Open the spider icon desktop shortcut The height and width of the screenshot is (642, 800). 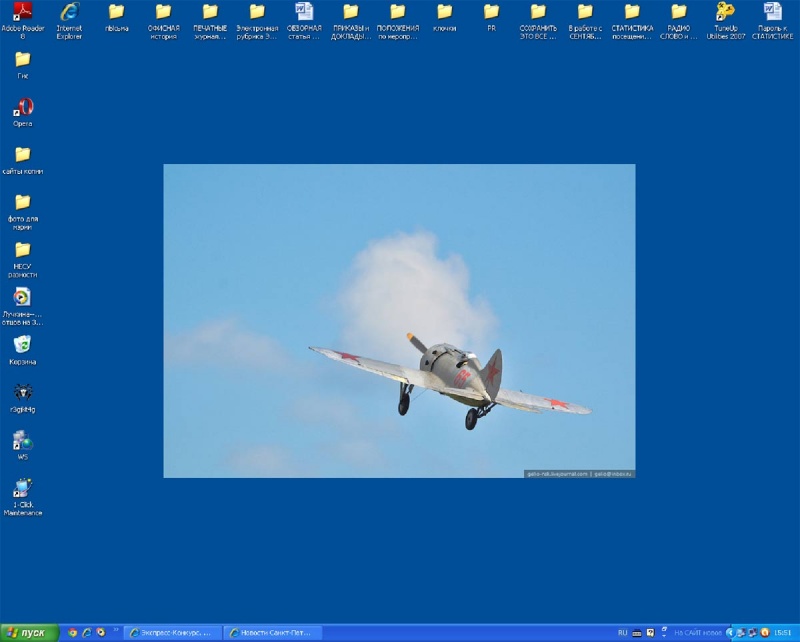pyautogui.click(x=22, y=393)
